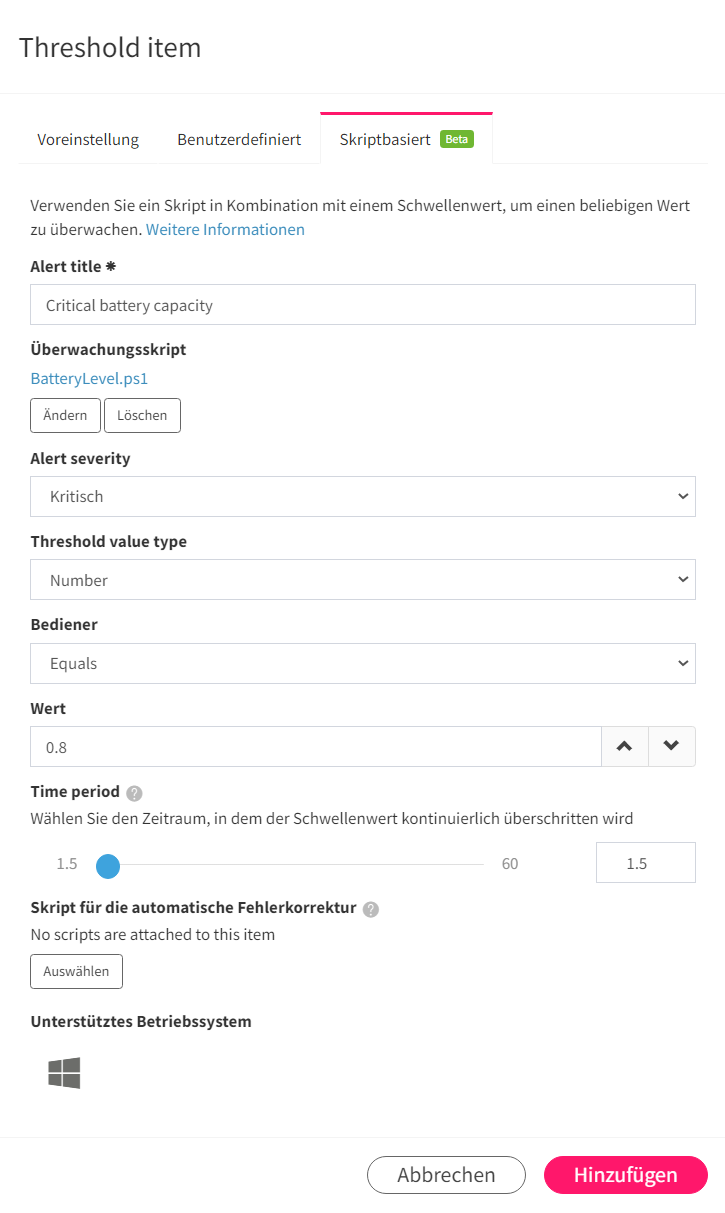The width and height of the screenshot is (725, 1213).
Task: Decrease Wert using the down arrow
Action: pos(672,746)
